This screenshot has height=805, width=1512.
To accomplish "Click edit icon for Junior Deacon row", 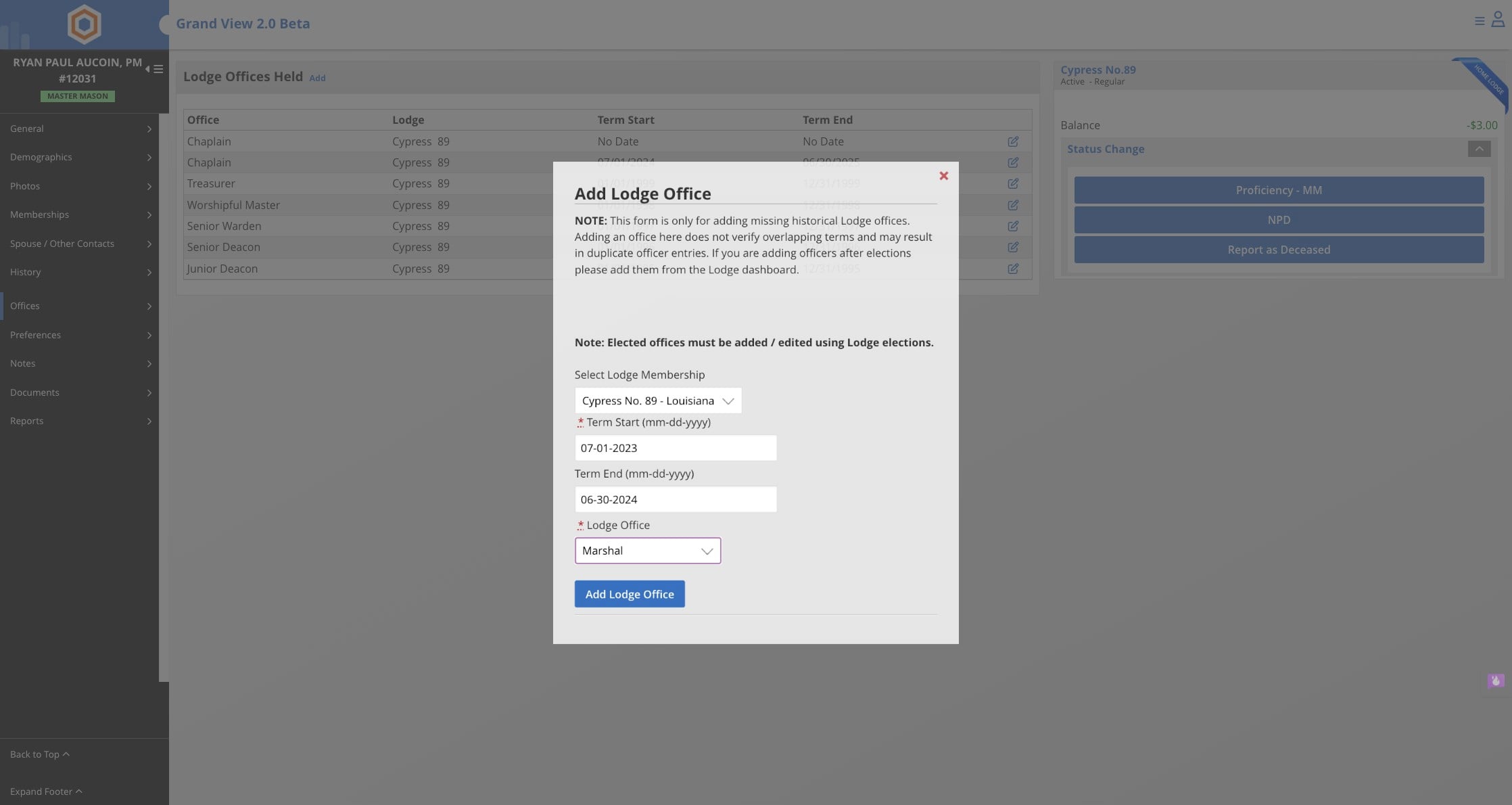I will point(1012,269).
